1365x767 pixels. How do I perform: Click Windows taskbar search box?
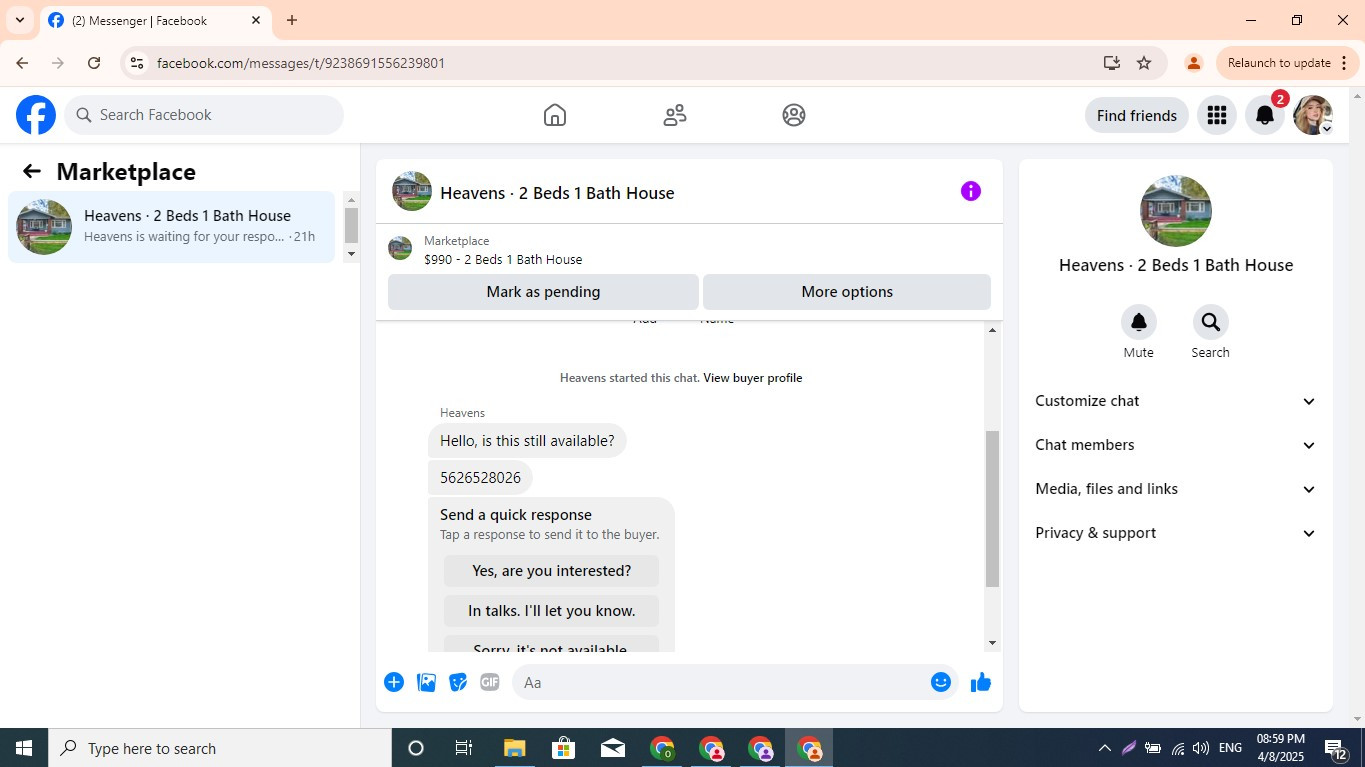tap(220, 748)
